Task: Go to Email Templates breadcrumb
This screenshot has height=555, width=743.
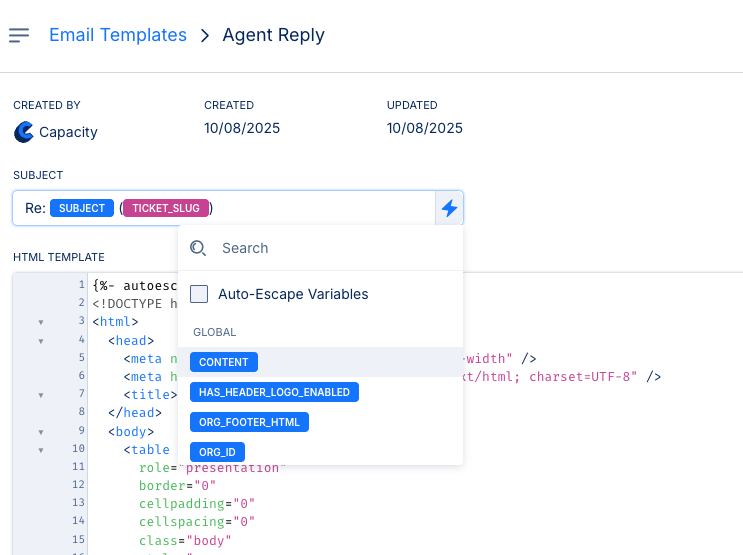Action: (118, 35)
